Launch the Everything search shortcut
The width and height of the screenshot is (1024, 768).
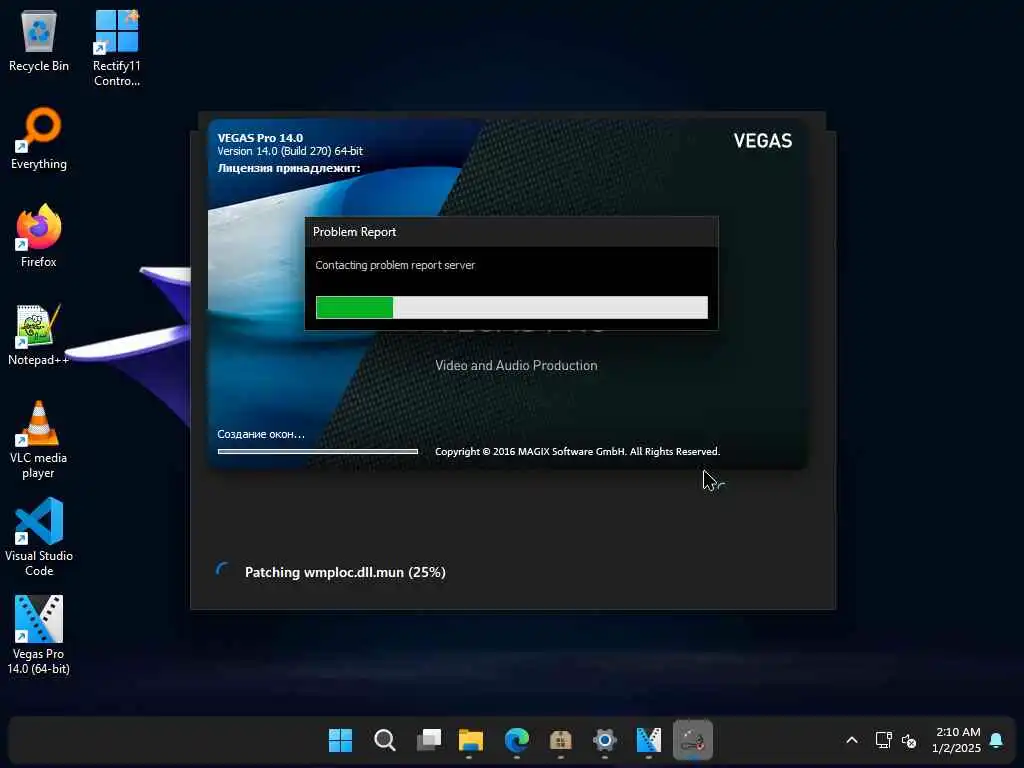coord(39,138)
